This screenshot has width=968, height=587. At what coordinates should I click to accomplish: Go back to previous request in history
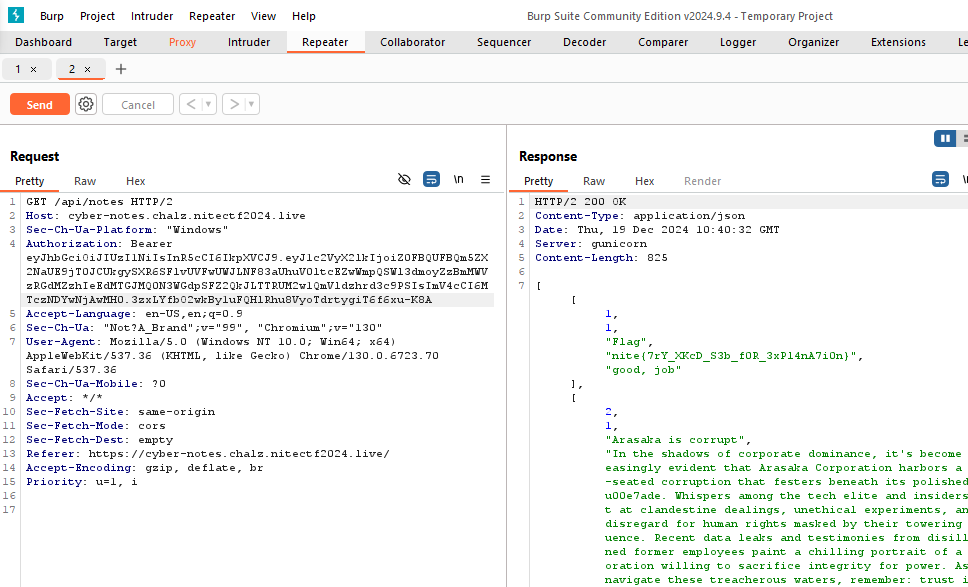tap(190, 105)
